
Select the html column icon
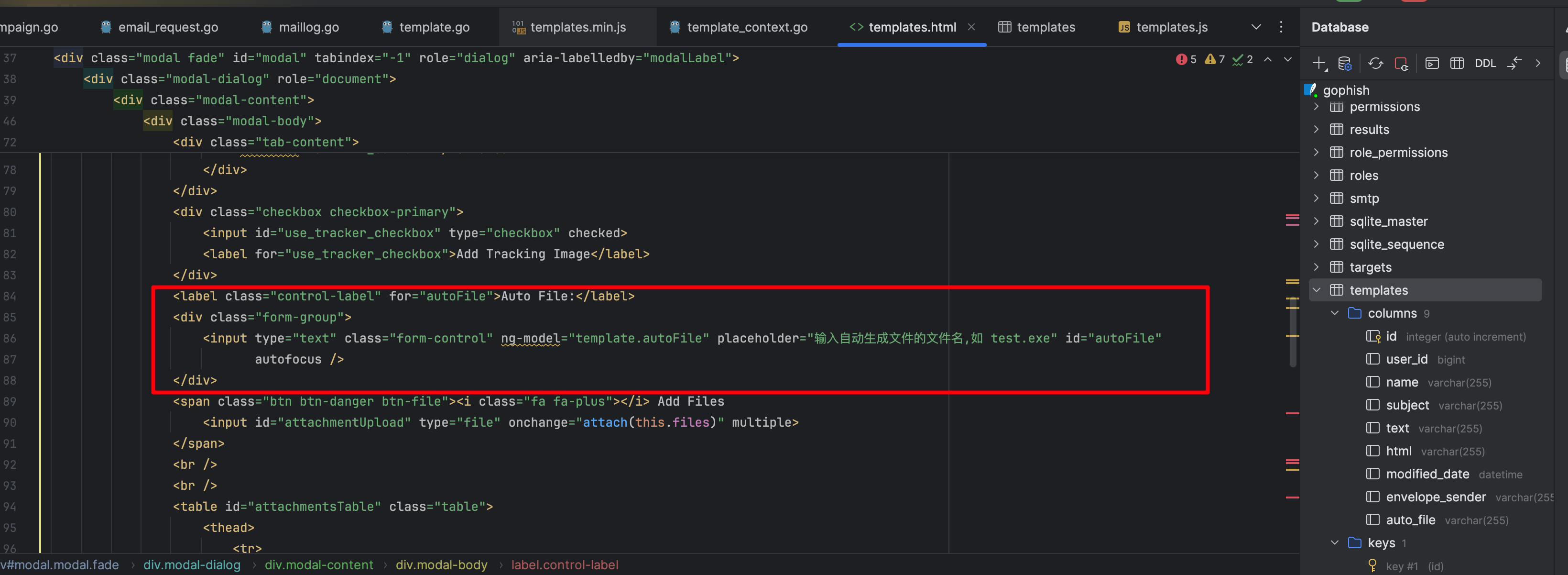point(1372,451)
